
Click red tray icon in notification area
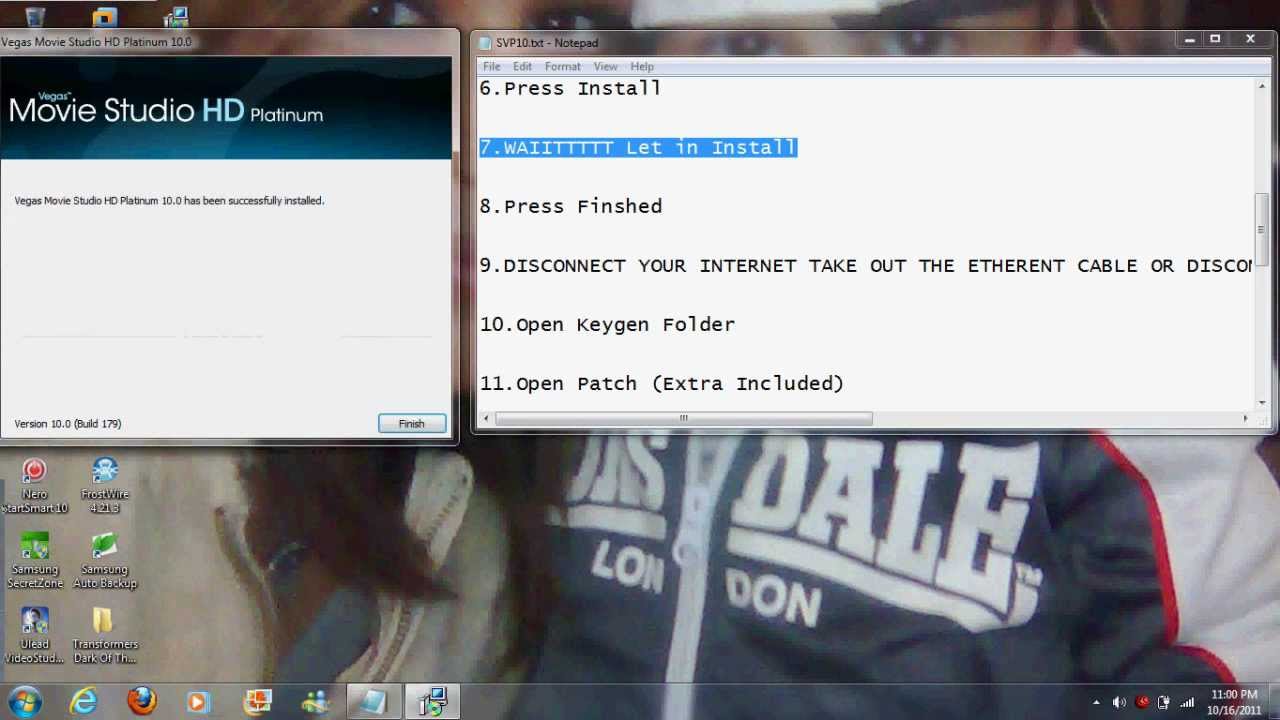1142,702
